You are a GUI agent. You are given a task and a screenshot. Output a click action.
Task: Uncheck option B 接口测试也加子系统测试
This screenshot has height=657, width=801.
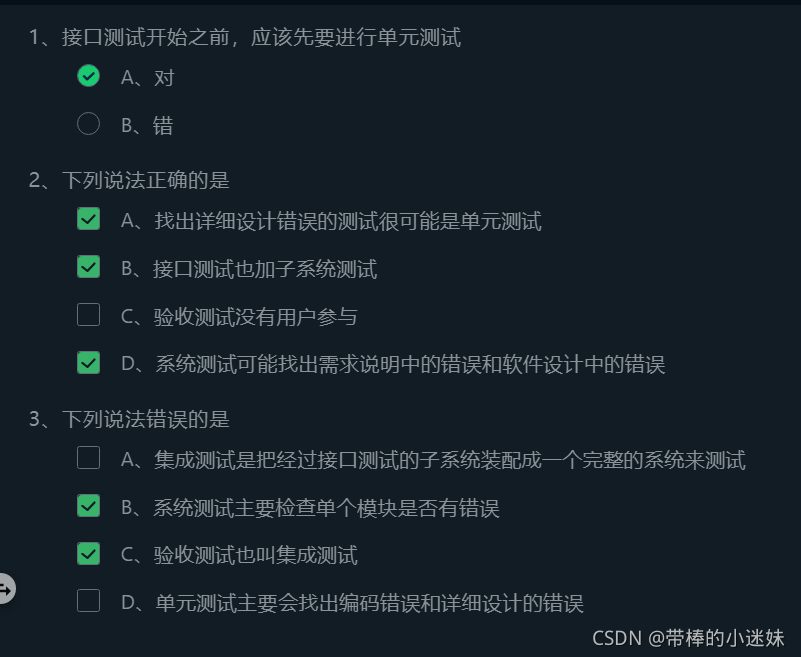pyautogui.click(x=88, y=267)
